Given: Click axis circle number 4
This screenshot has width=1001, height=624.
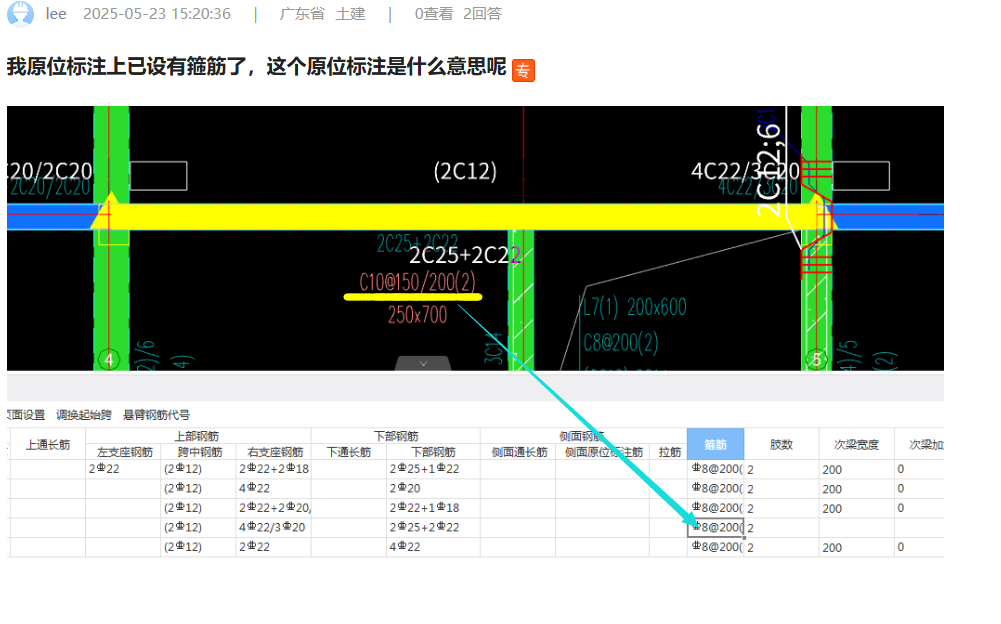Looking at the screenshot, I should [109, 360].
